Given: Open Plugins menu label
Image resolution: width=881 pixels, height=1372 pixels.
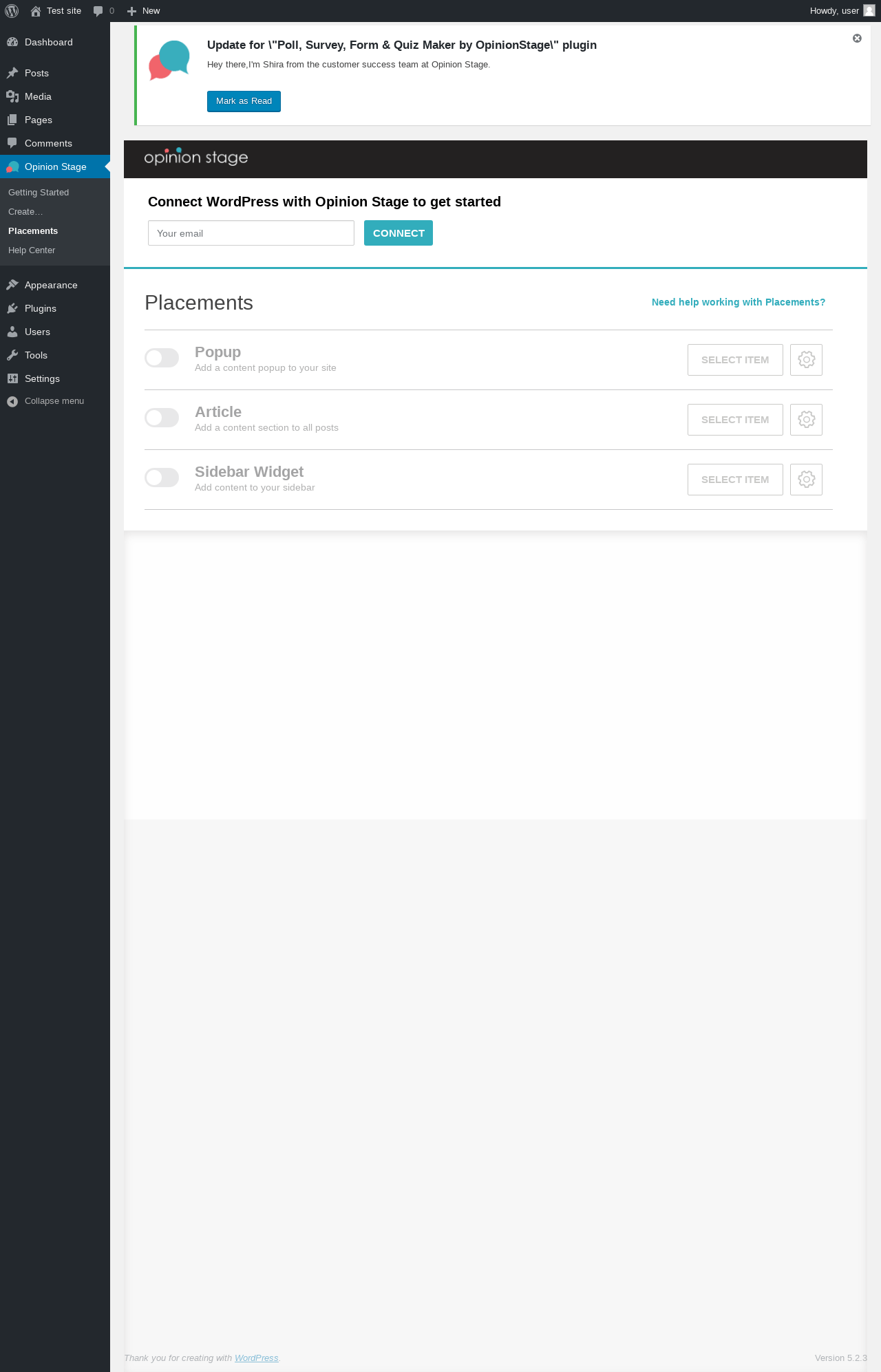Looking at the screenshot, I should click(x=41, y=308).
